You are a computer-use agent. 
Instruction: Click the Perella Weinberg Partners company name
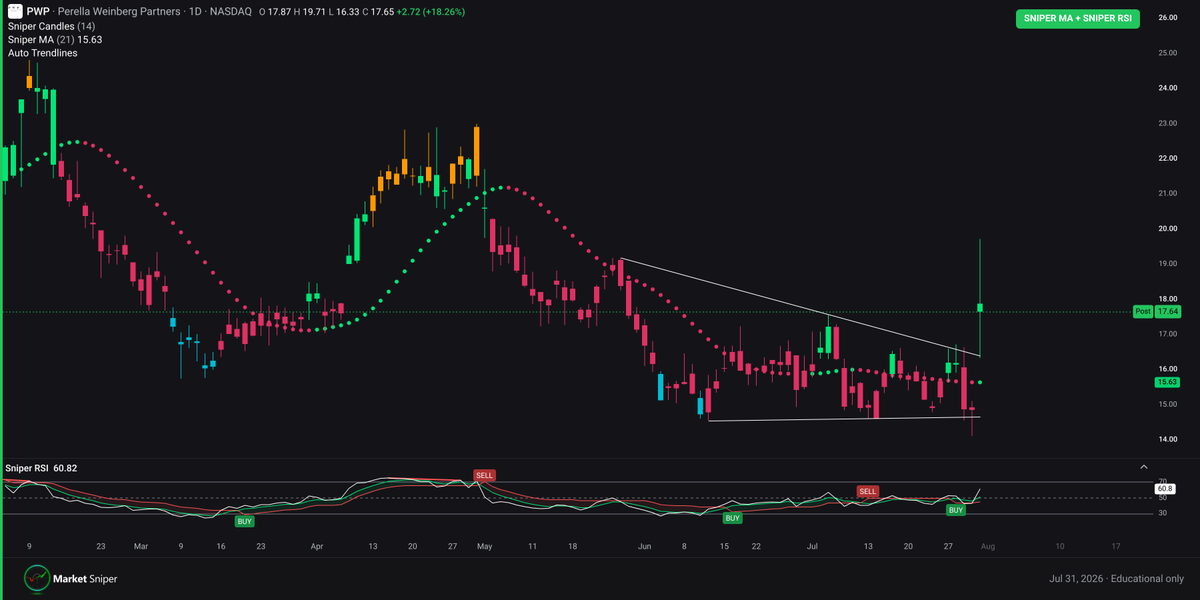point(120,11)
